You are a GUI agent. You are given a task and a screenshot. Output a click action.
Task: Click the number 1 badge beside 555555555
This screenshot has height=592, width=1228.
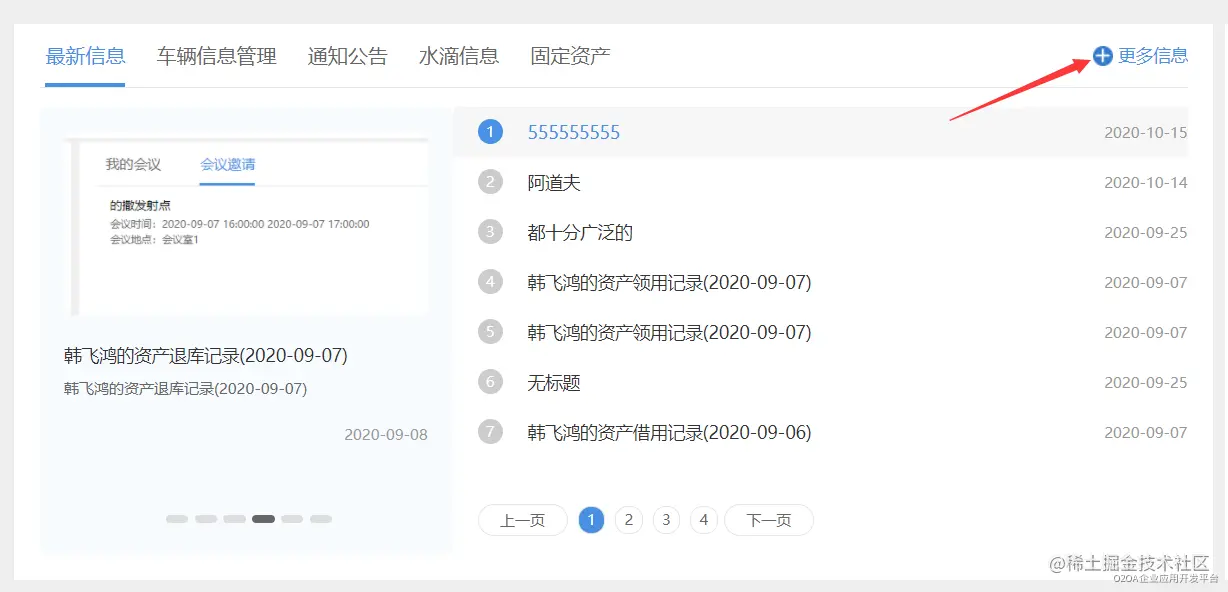pyautogui.click(x=490, y=132)
